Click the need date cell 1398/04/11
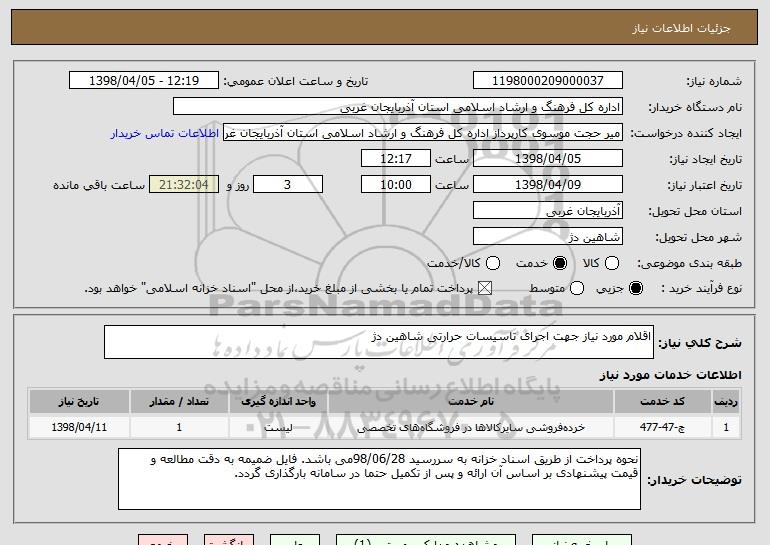Viewport: 770px width, 545px height. coord(79,427)
